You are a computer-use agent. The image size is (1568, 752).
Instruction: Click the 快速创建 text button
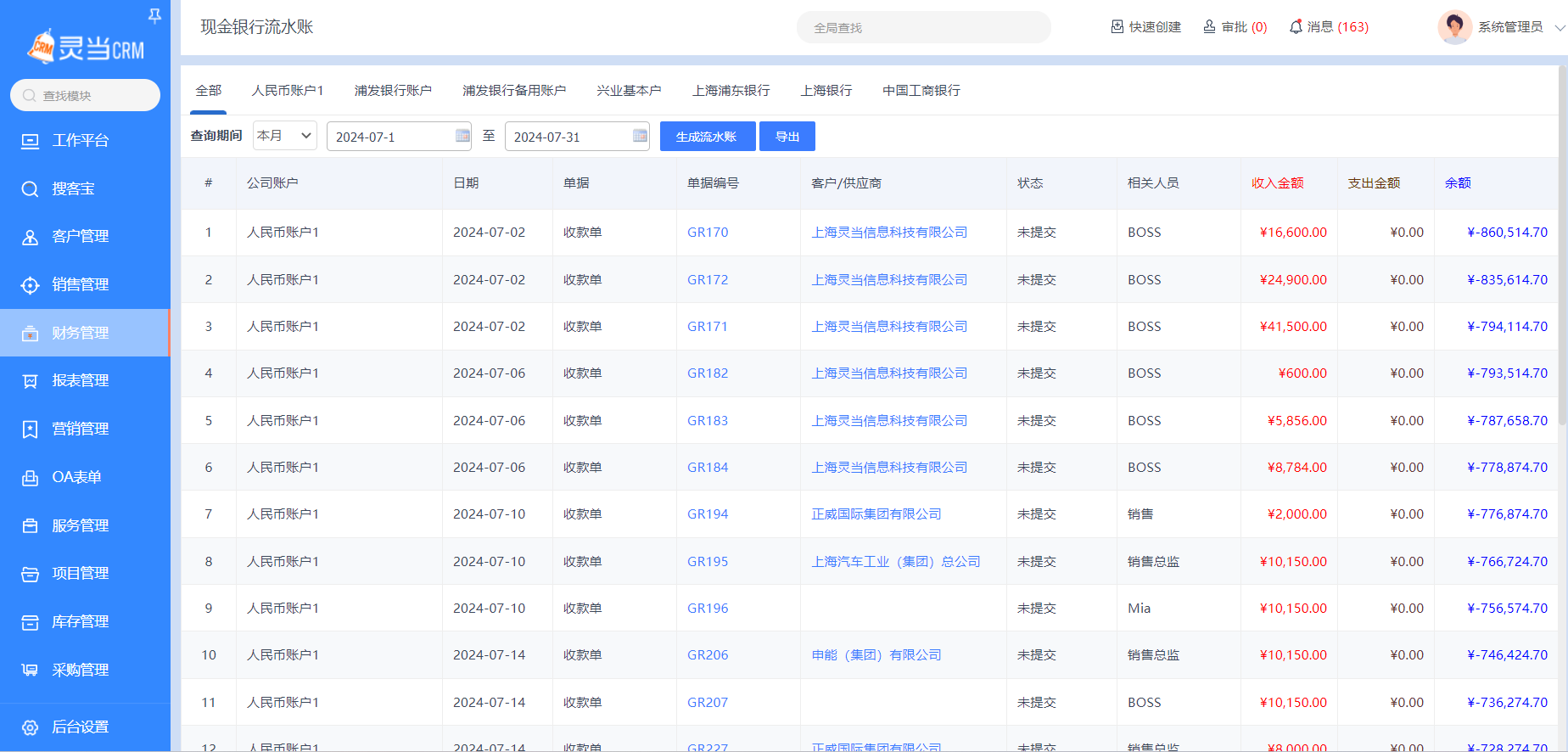[x=1155, y=27]
